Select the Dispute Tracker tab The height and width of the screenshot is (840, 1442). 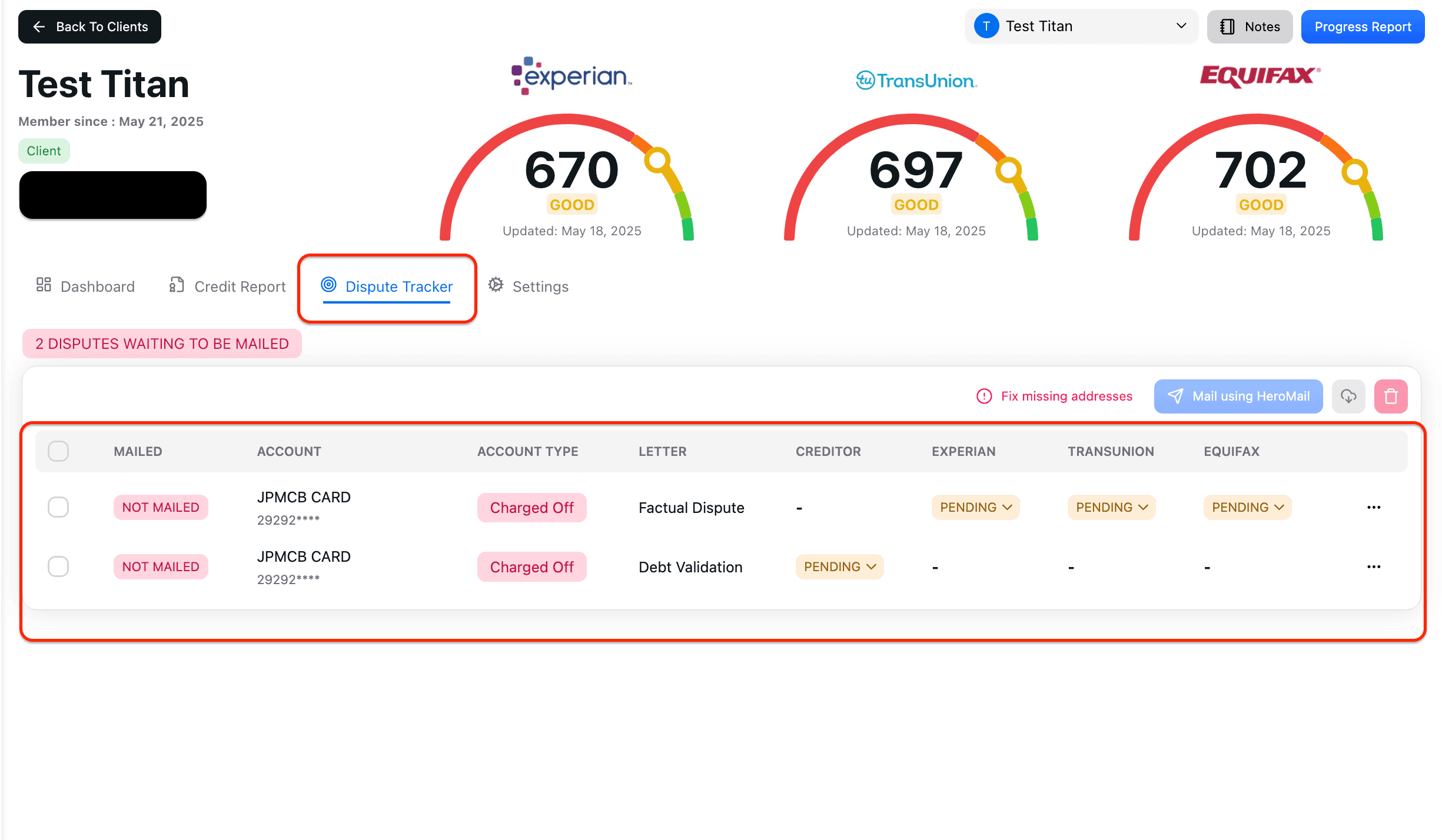[x=387, y=286]
